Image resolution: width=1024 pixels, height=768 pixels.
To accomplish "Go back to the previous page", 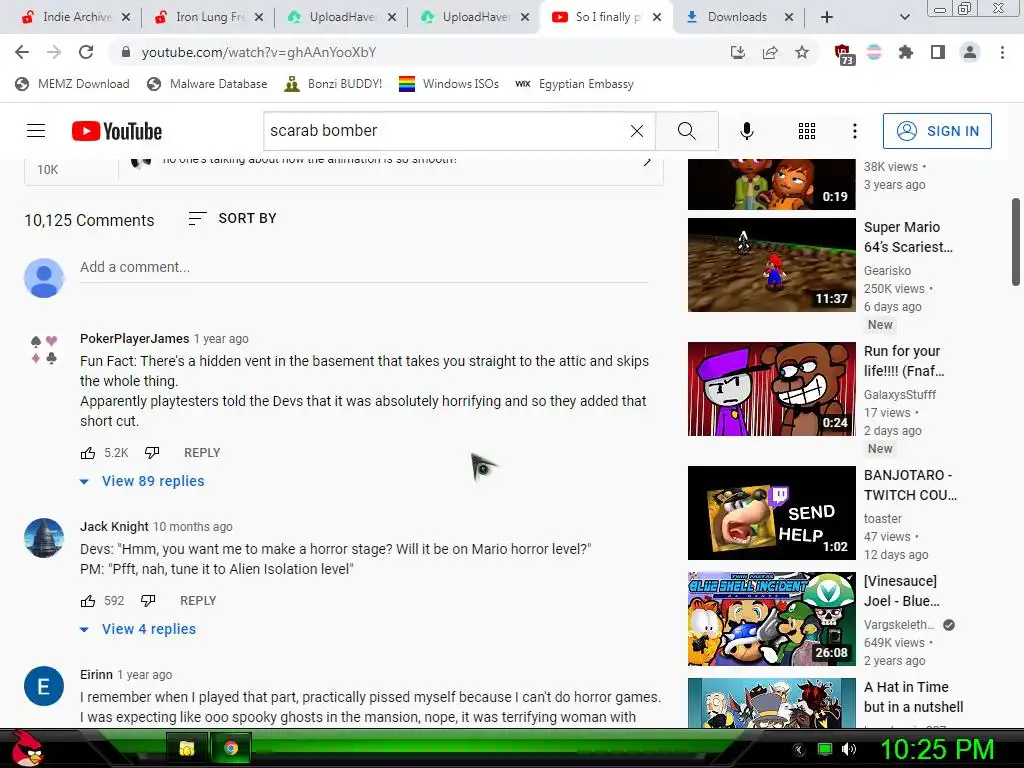I will 22,52.
